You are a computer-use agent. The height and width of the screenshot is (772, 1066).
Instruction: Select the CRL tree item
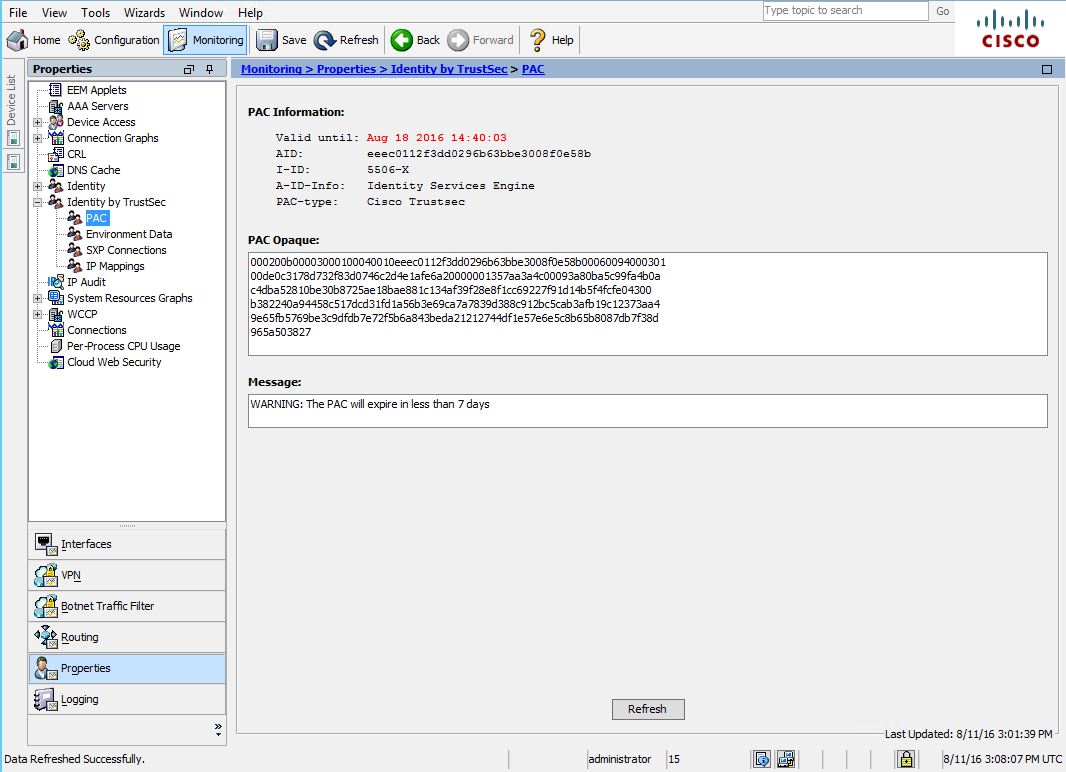pyautogui.click(x=76, y=154)
